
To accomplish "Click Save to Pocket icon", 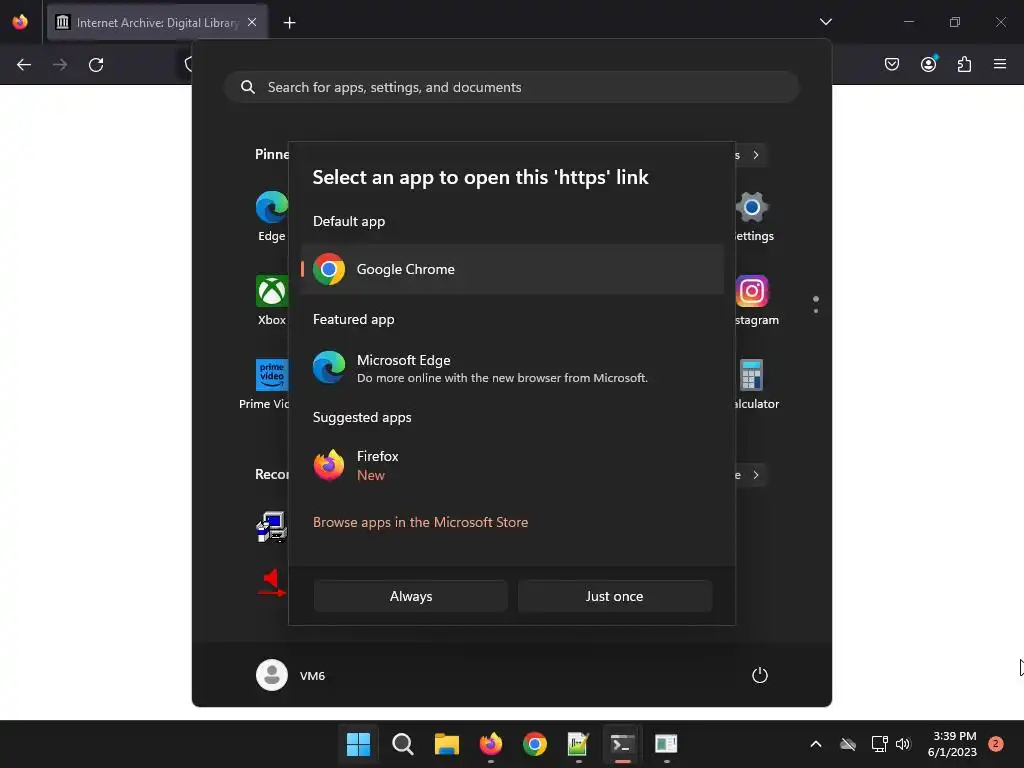I will pyautogui.click(x=891, y=64).
